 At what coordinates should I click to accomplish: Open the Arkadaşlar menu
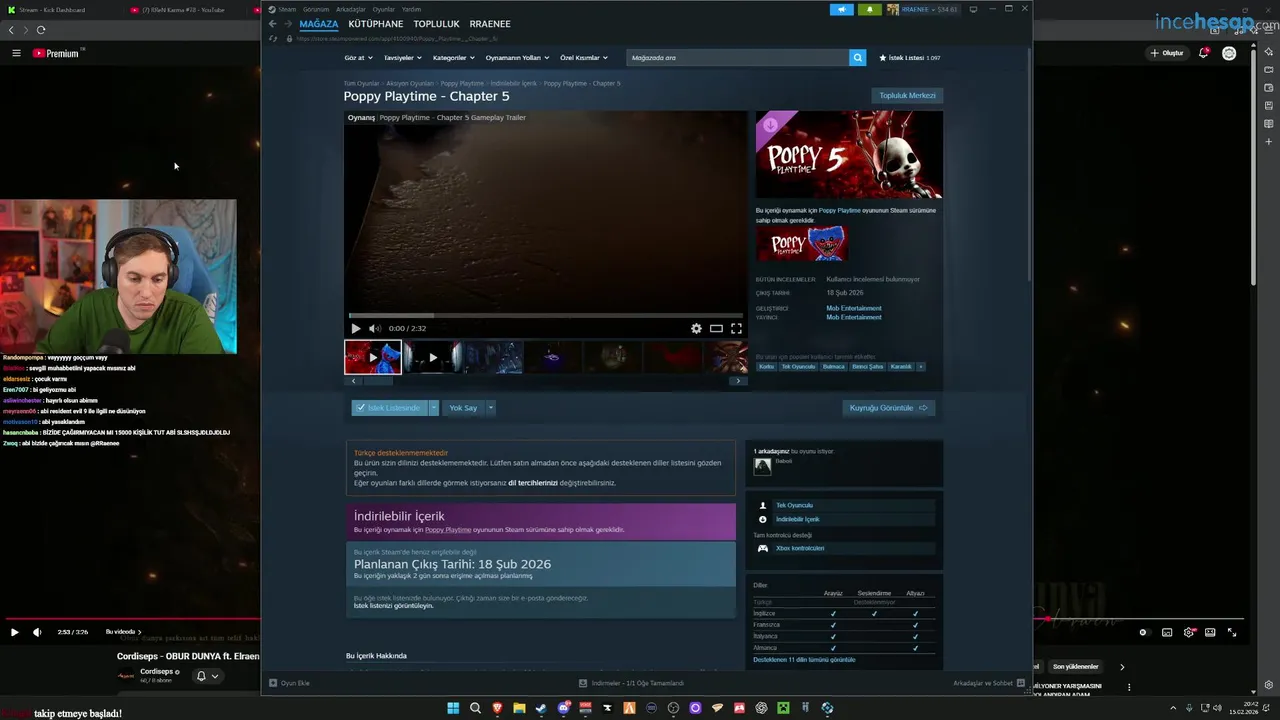pyautogui.click(x=351, y=9)
